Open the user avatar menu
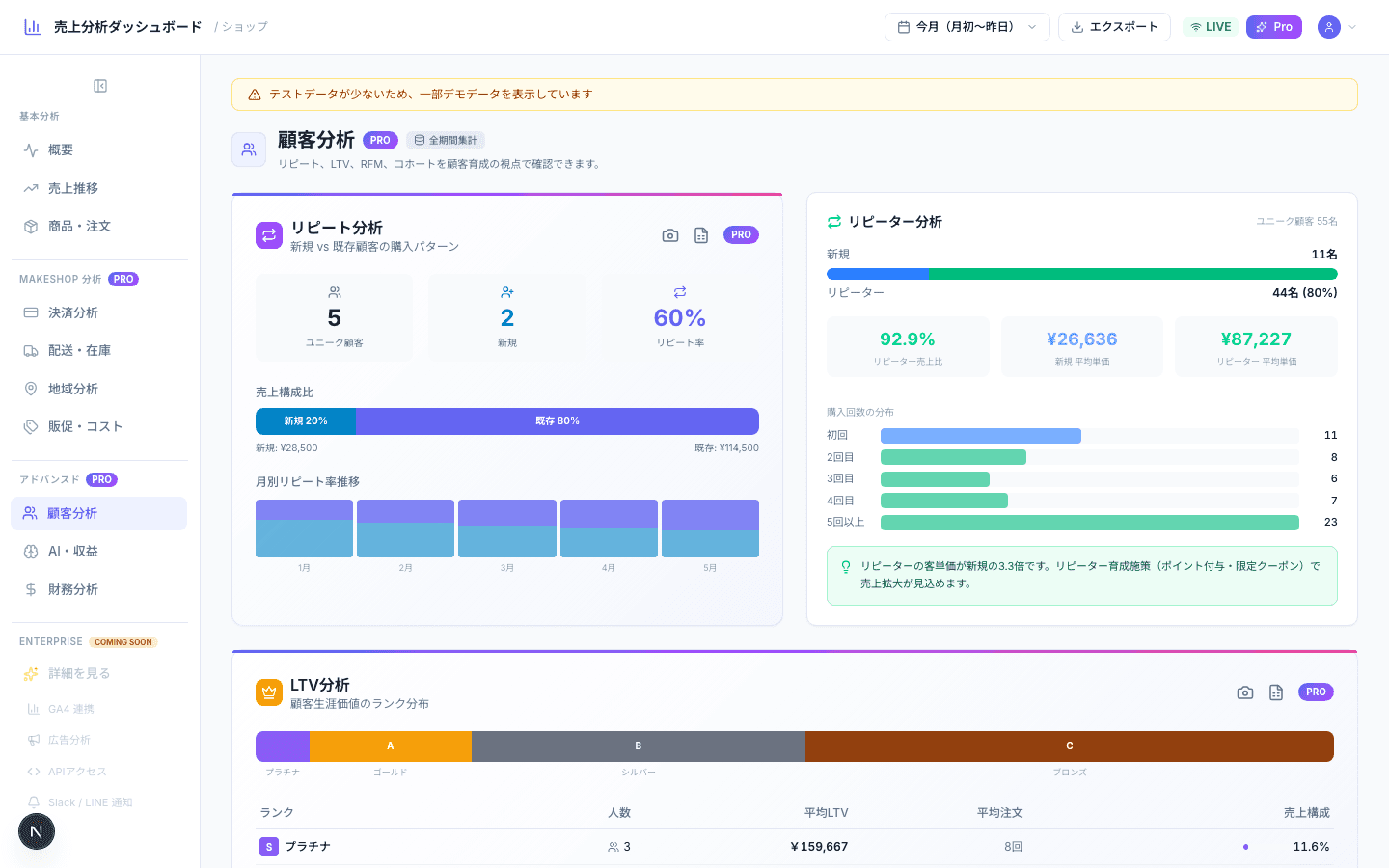Screen dimensions: 1389x868 pos(1329,27)
